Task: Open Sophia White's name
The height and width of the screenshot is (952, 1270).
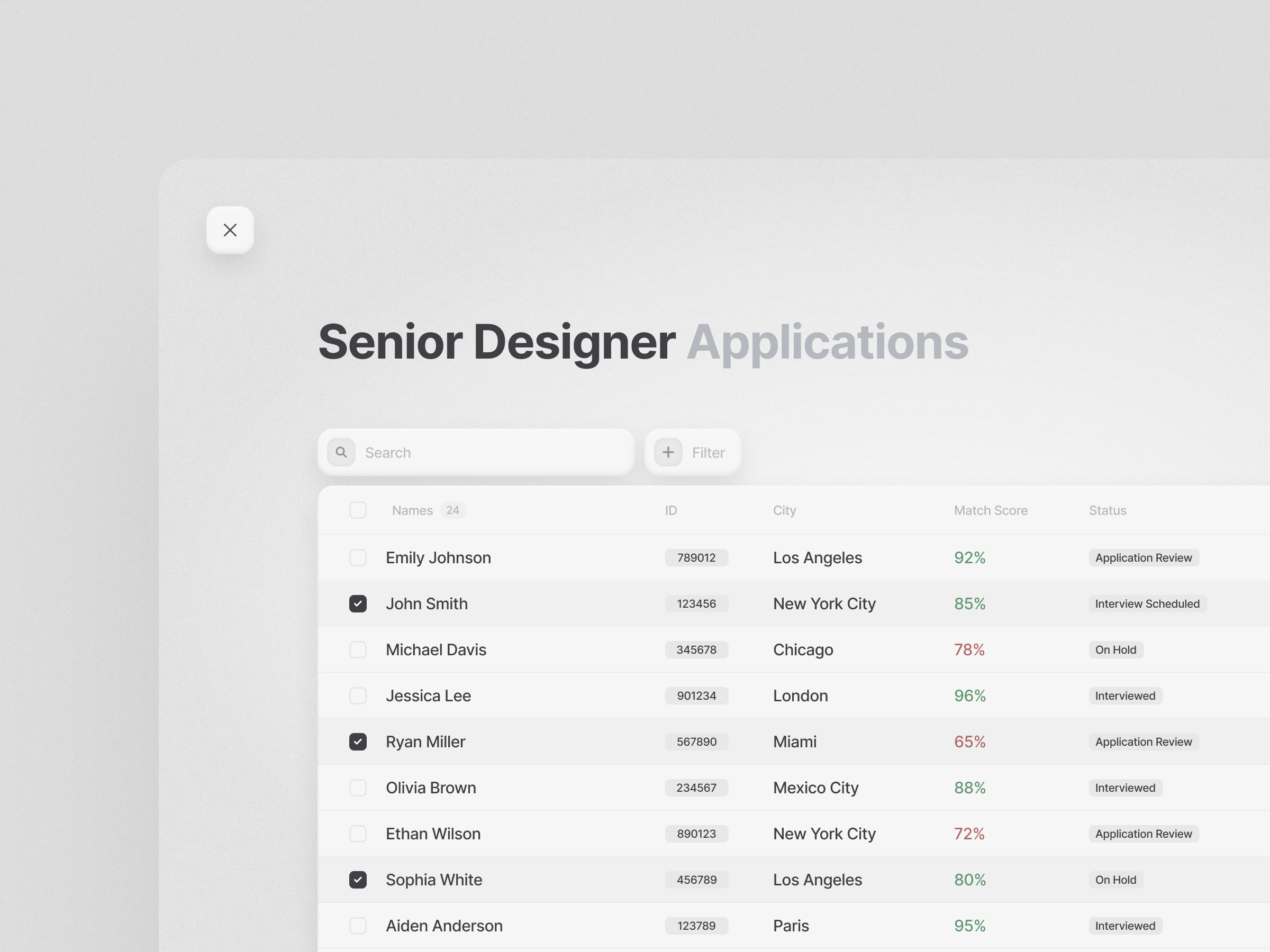Action: pyautogui.click(x=434, y=880)
